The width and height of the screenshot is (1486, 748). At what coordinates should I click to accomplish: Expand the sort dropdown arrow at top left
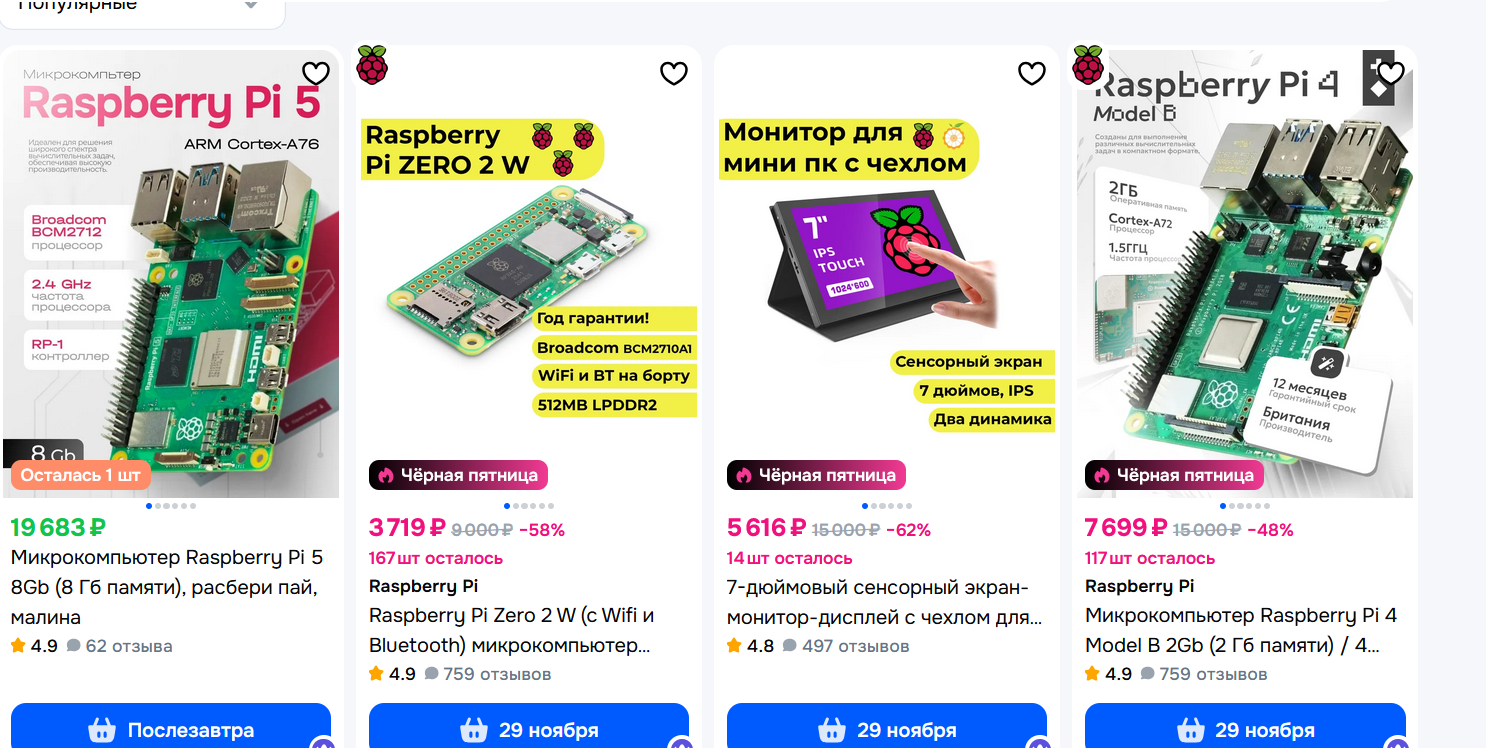(x=251, y=5)
